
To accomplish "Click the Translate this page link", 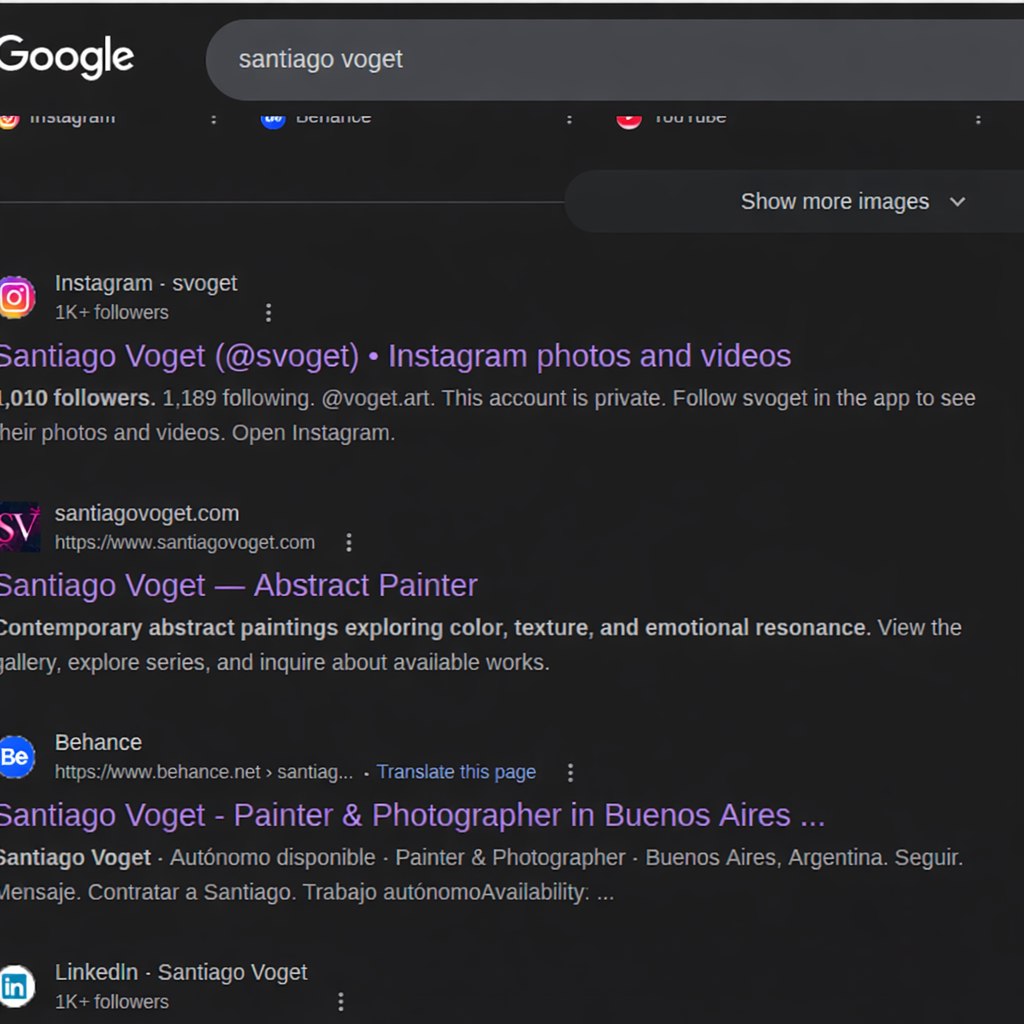I will (456, 772).
